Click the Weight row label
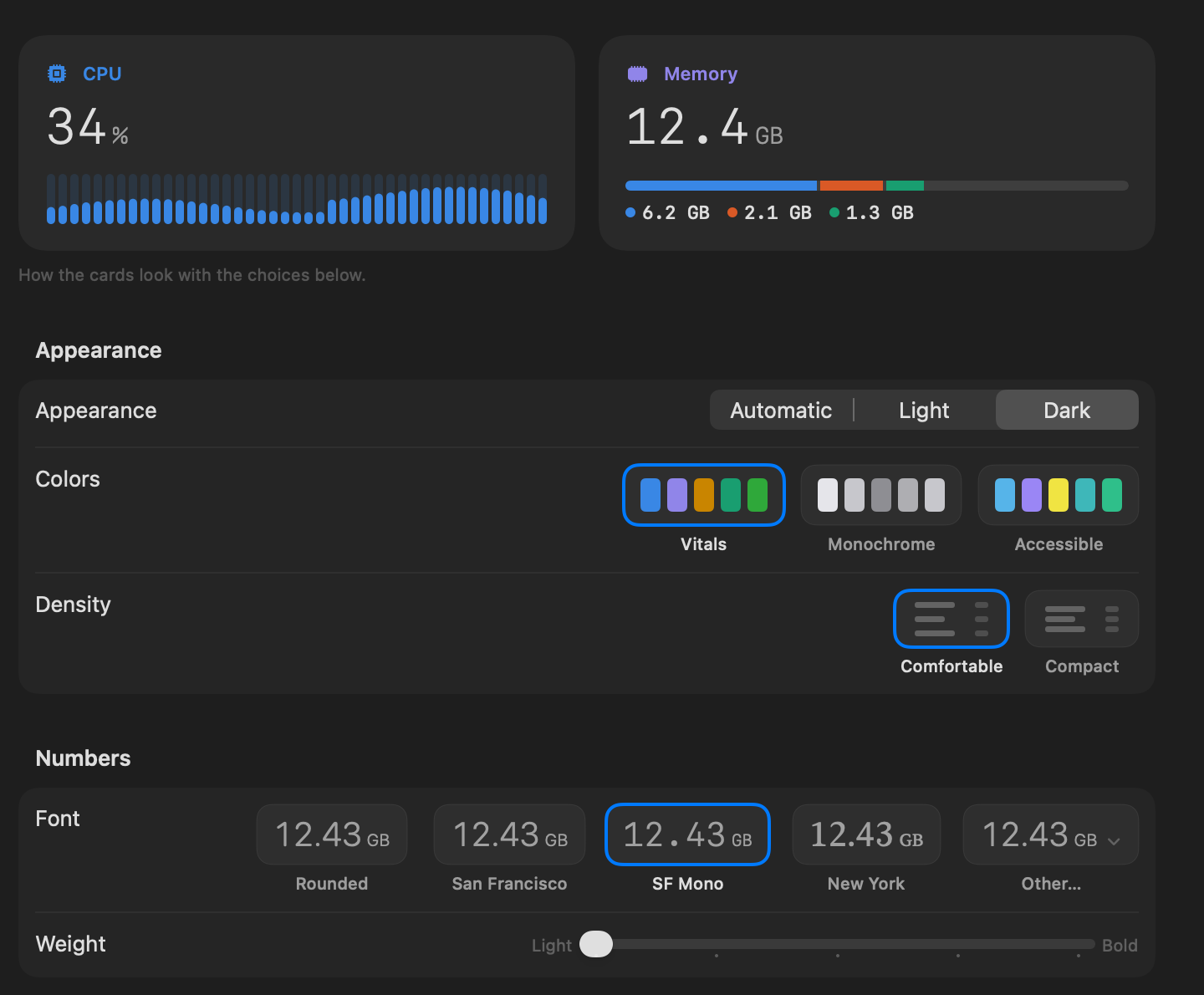This screenshot has height=995, width=1204. click(x=70, y=944)
